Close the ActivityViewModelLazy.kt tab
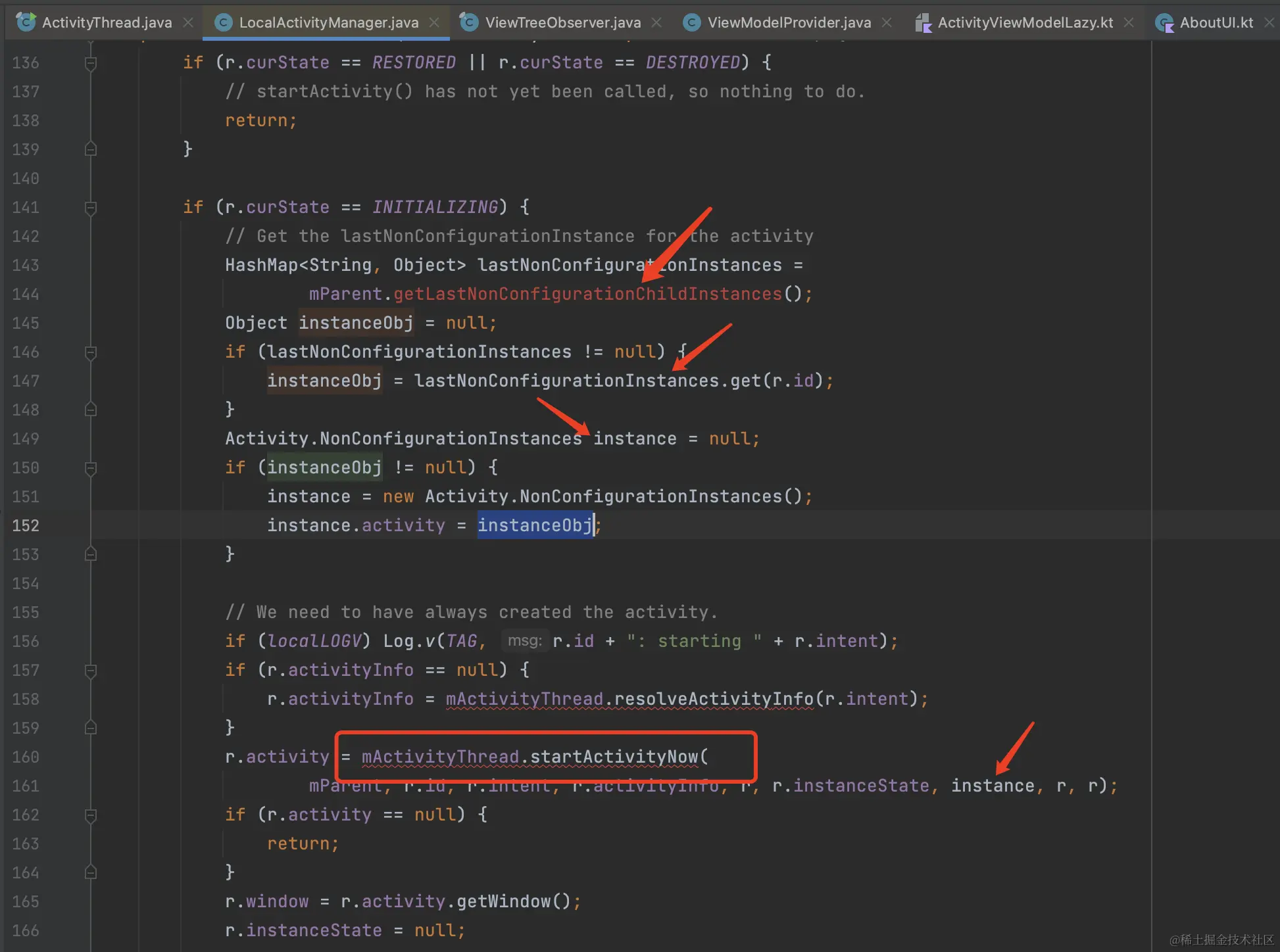1280x952 pixels. click(1129, 22)
